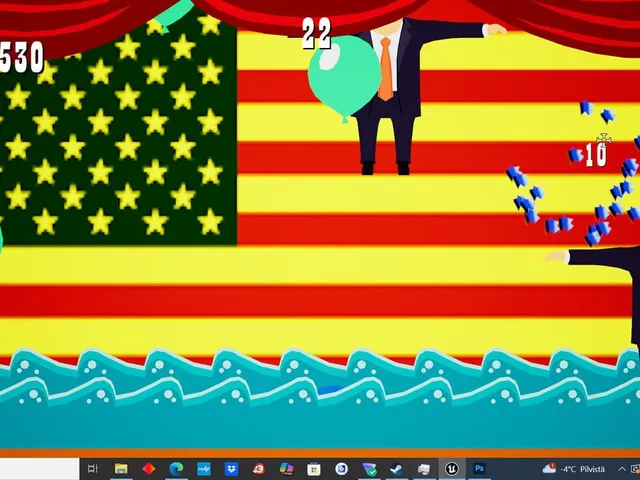The height and width of the screenshot is (480, 640).
Task: Switch to the Unreal Engine window
Action: pos(451,469)
